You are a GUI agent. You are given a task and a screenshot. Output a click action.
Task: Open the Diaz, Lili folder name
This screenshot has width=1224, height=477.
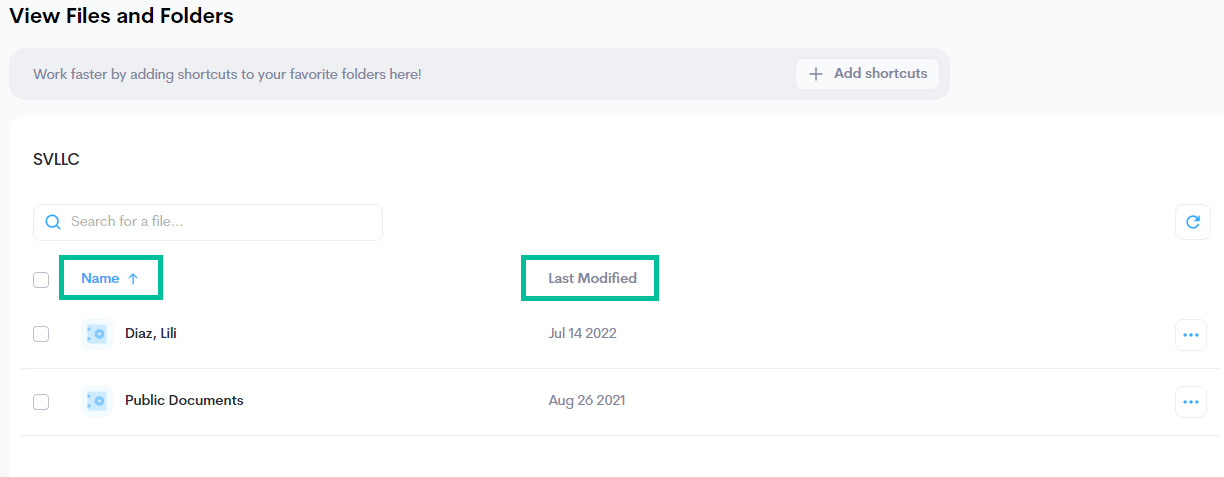[x=151, y=333]
